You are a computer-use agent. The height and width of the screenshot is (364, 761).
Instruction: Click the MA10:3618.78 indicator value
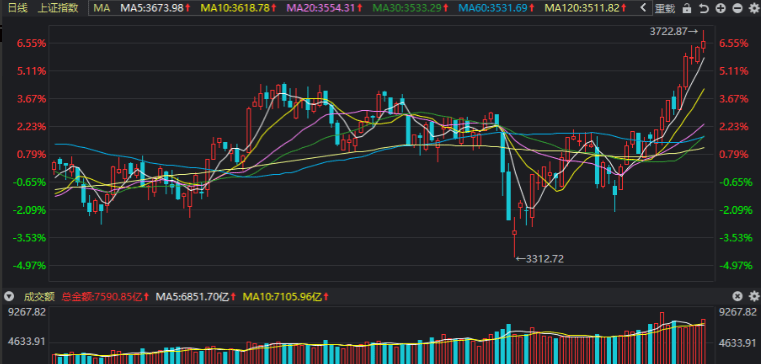point(235,8)
